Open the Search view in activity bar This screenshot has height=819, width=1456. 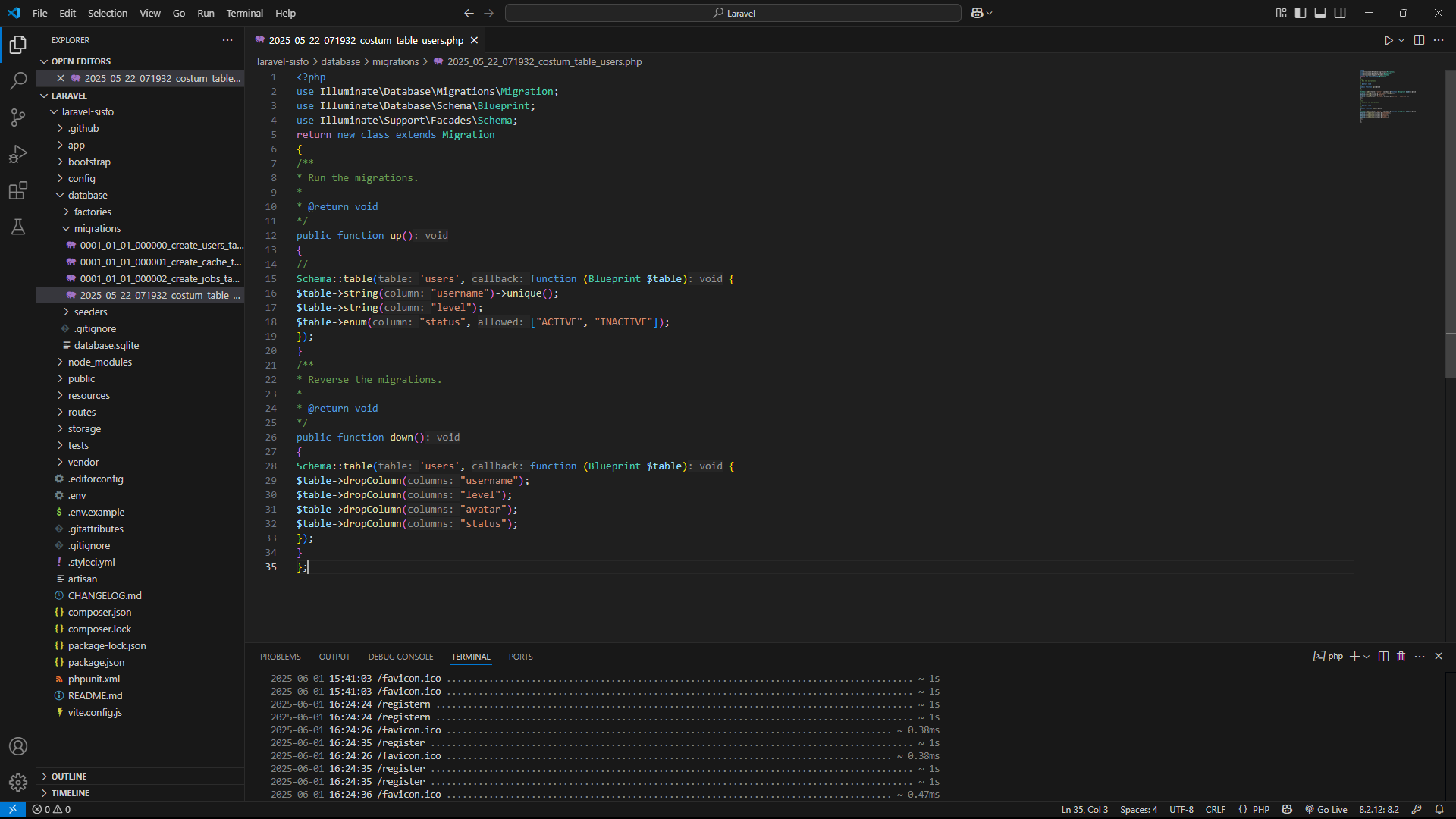pyautogui.click(x=18, y=80)
